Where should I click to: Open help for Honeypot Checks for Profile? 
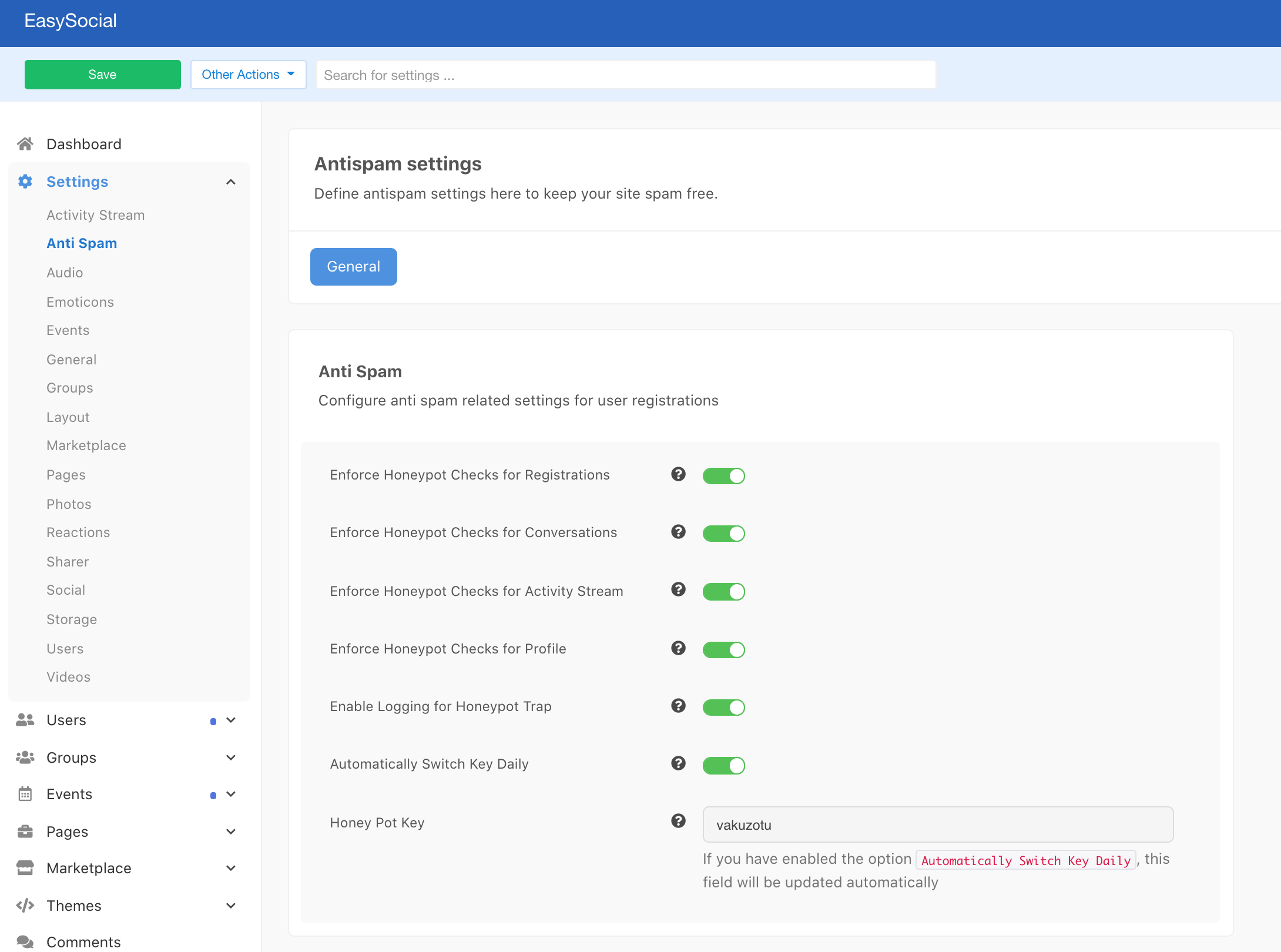678,648
